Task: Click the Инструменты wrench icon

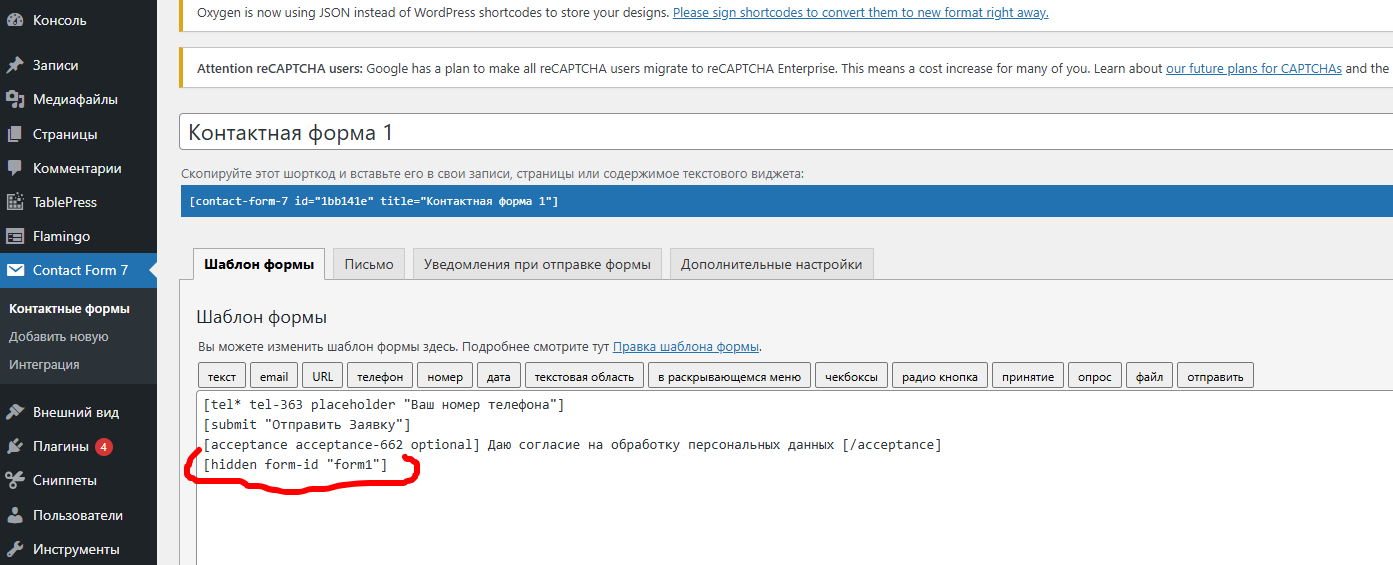Action: (x=15, y=549)
